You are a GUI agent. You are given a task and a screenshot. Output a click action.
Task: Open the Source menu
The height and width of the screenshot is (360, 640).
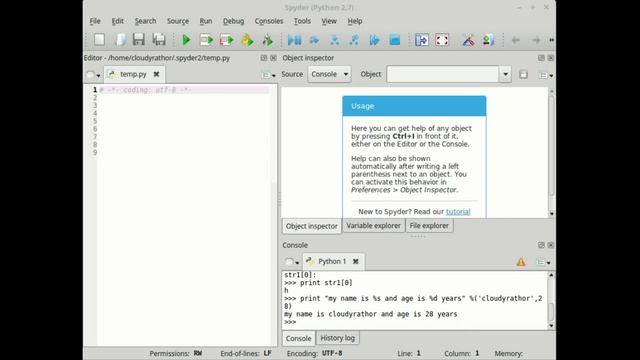coord(178,21)
